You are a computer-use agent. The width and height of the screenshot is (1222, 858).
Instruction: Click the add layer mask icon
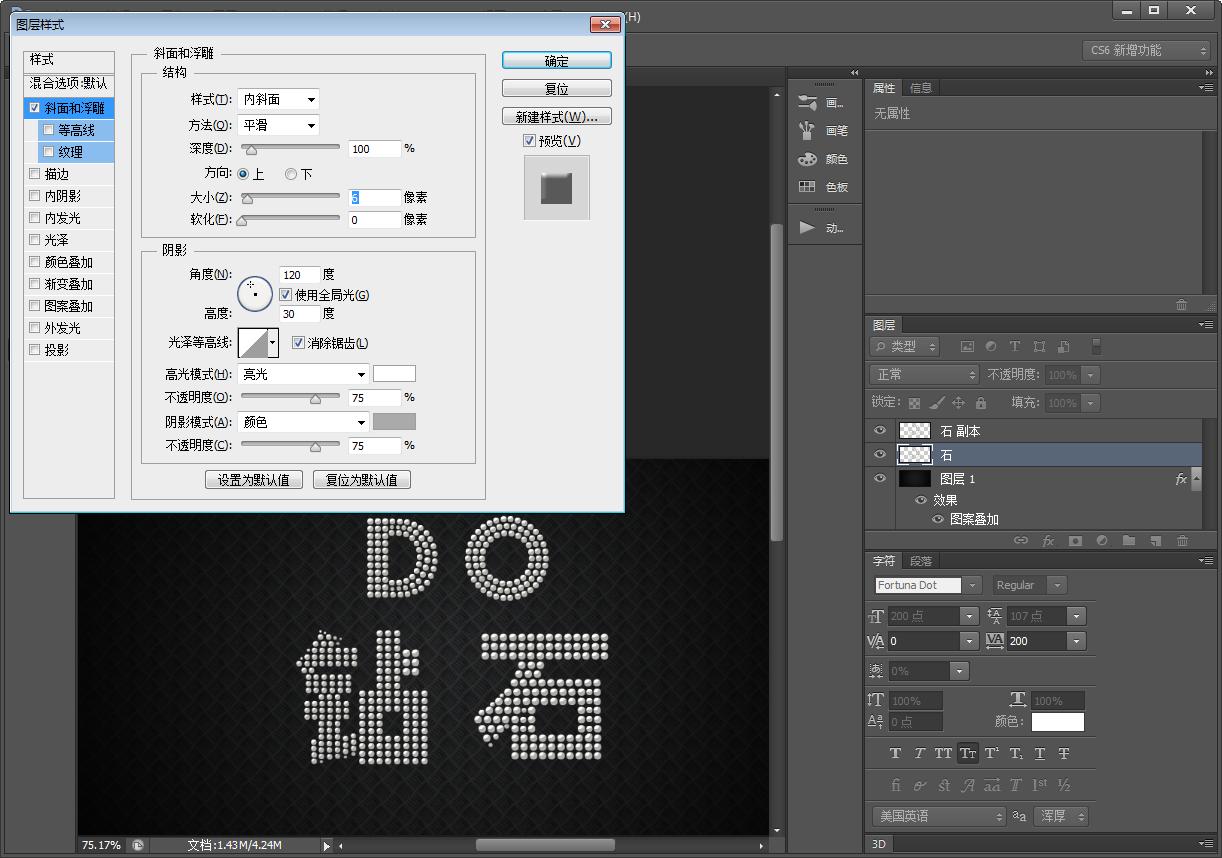[x=1075, y=541]
